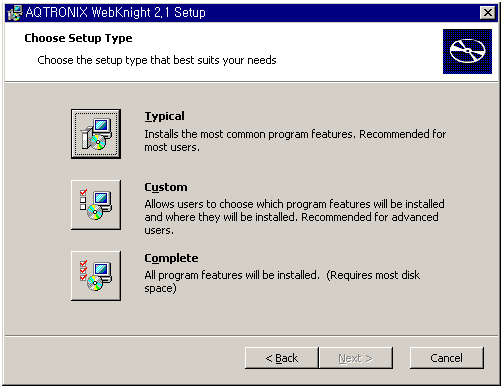This screenshot has width=503, height=388.
Task: Select the Typical setup type icon
Action: pyautogui.click(x=96, y=134)
